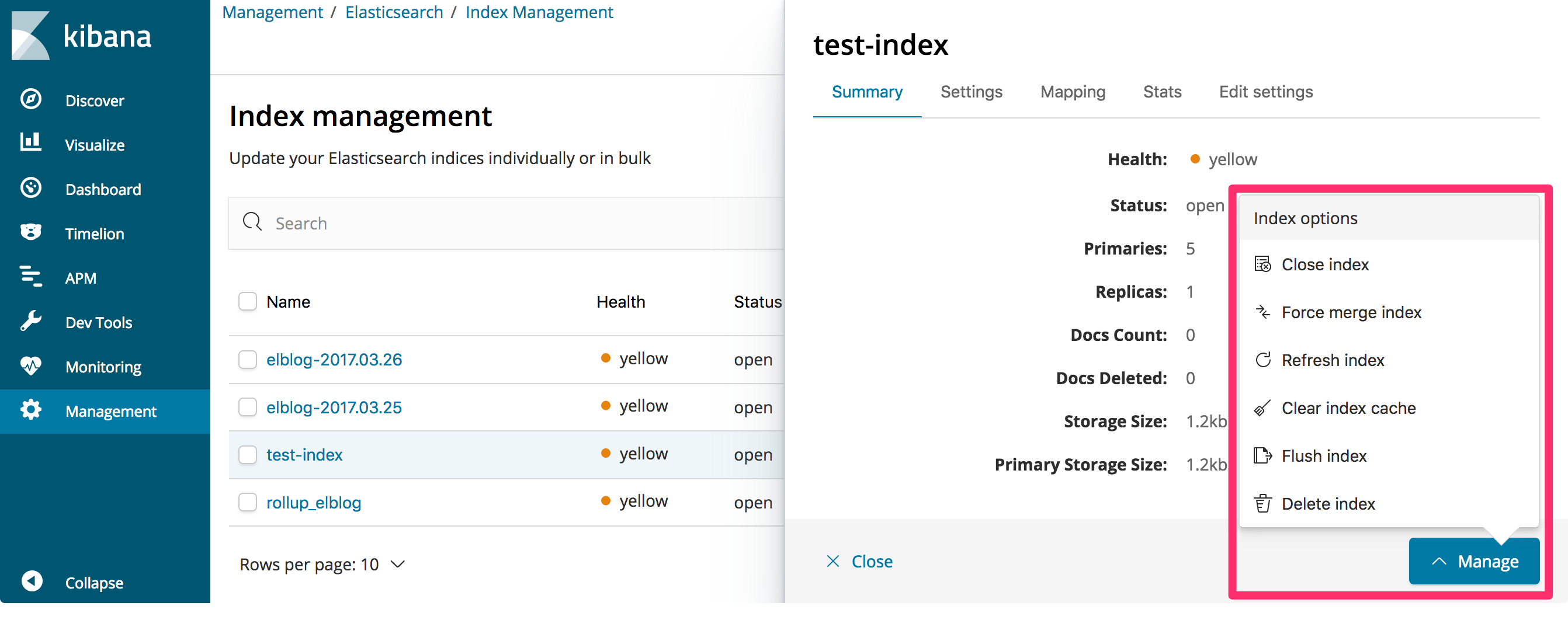Image resolution: width=1568 pixels, height=627 pixels.
Task: Click the Force merge index icon
Action: click(1262, 312)
